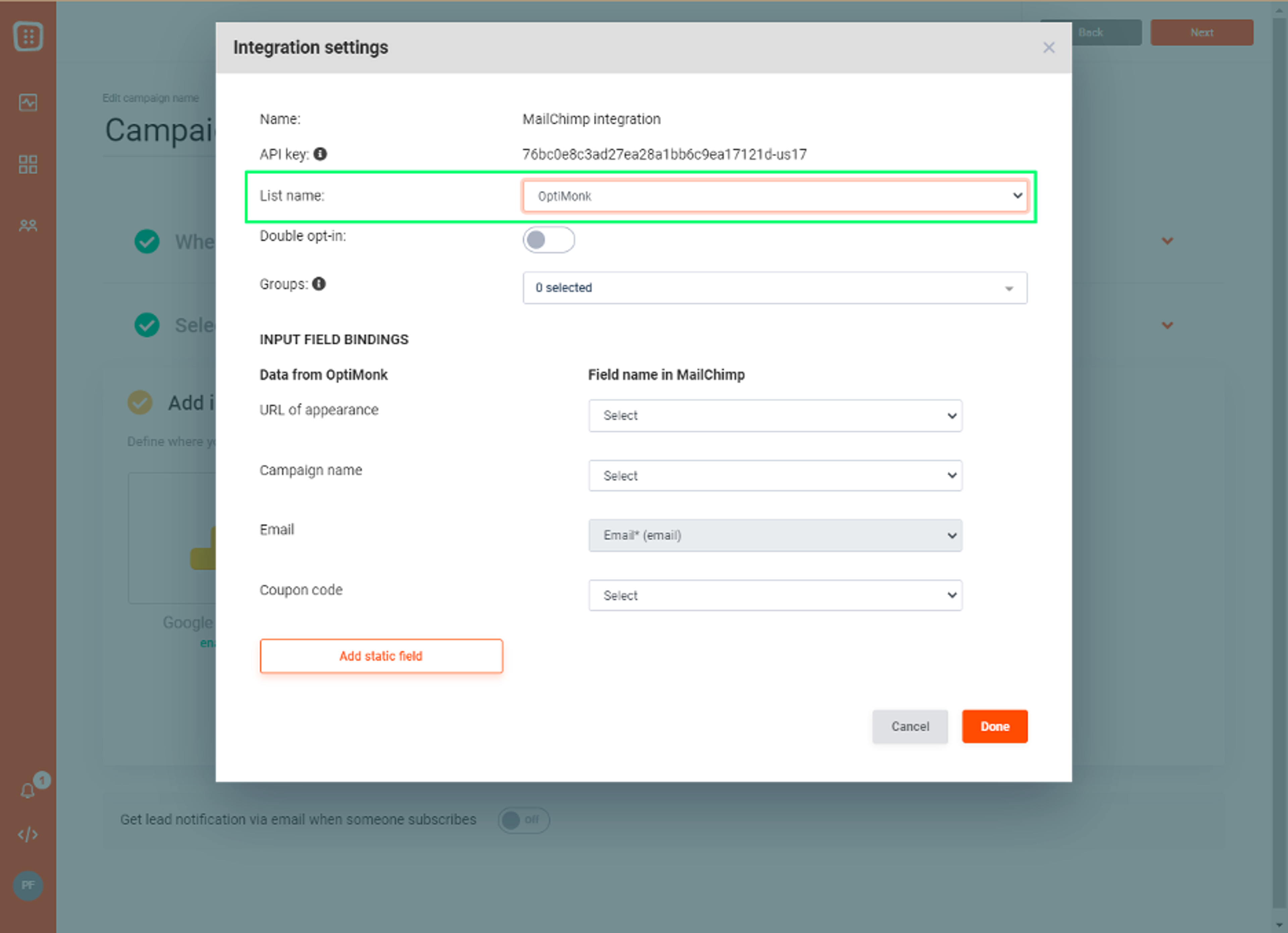This screenshot has height=933, width=1288.
Task: Click the OptiMonk logo icon in sidebar
Action: [28, 37]
